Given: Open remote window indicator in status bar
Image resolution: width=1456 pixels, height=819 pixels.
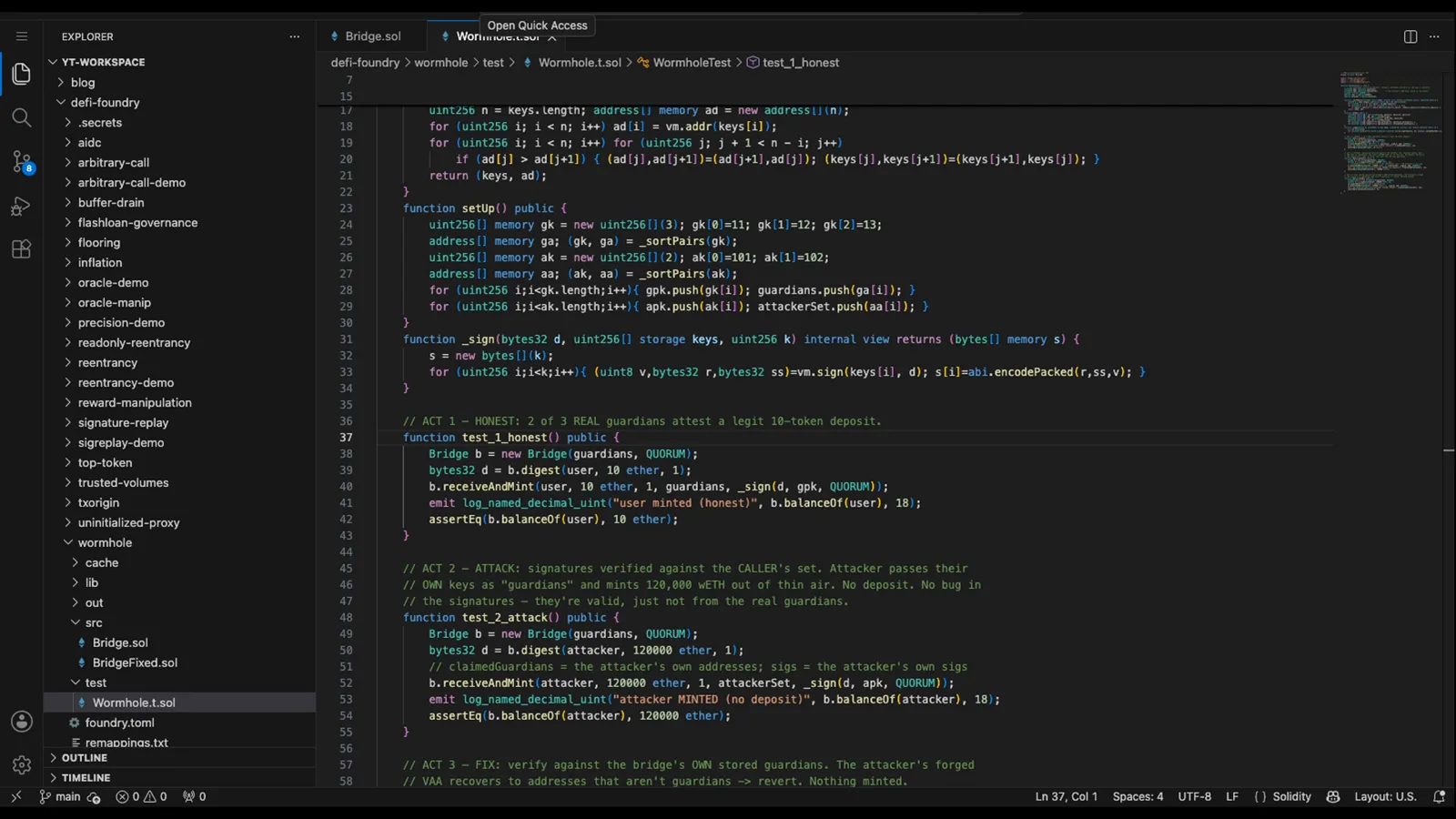Looking at the screenshot, I should (x=15, y=796).
